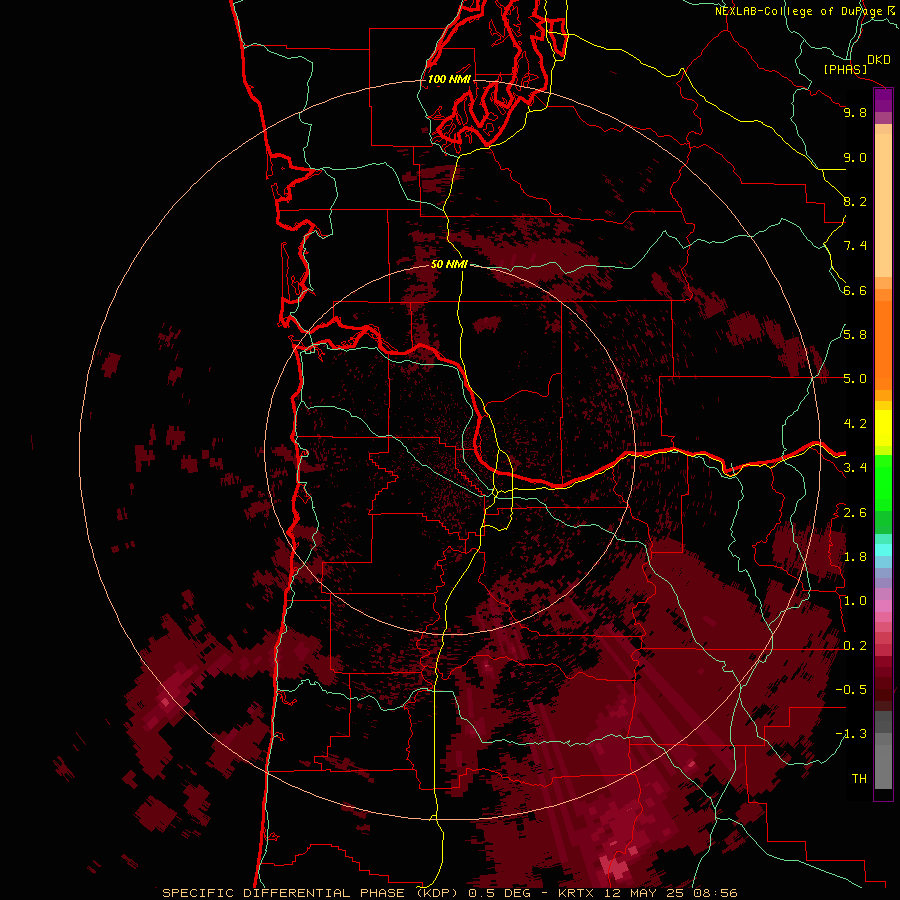Click the 2.6 value on the color scale
The height and width of the screenshot is (900, 900).
coord(855,513)
